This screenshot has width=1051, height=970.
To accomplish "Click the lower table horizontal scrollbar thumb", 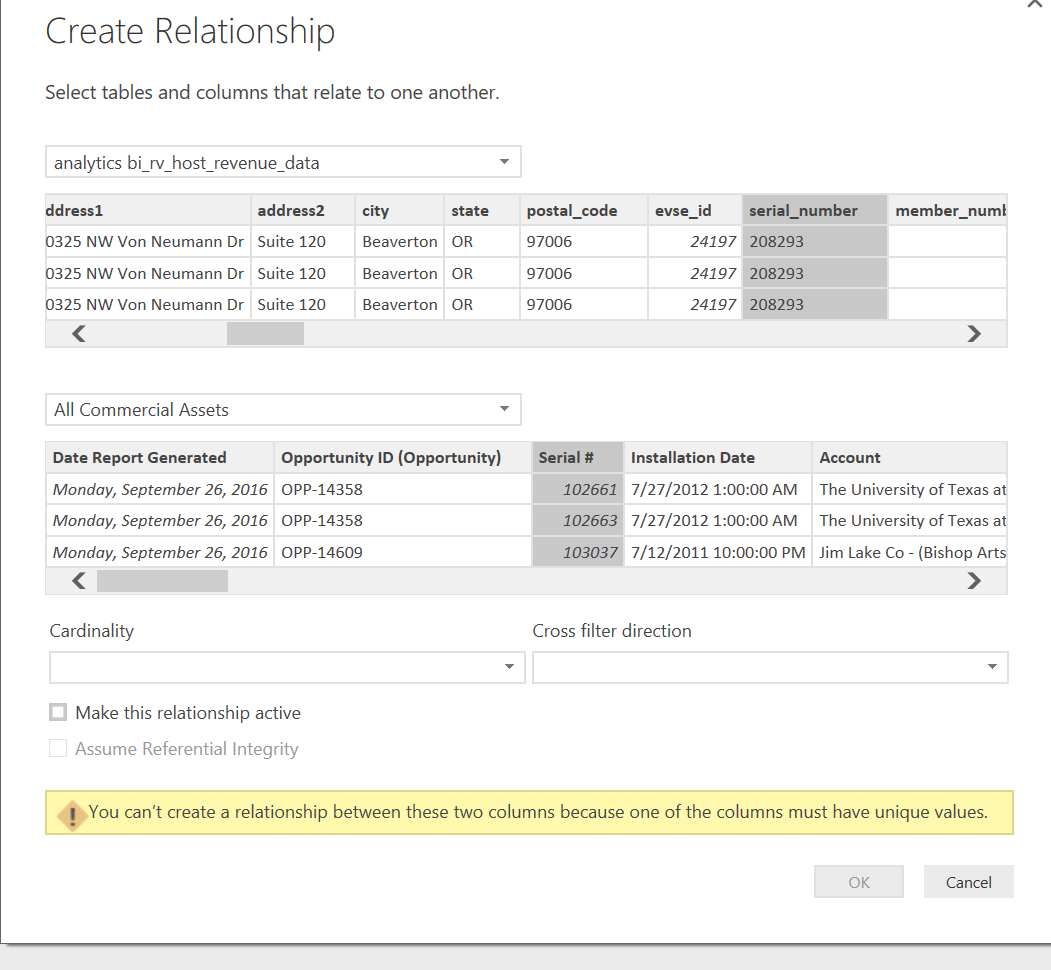I will coord(162,581).
